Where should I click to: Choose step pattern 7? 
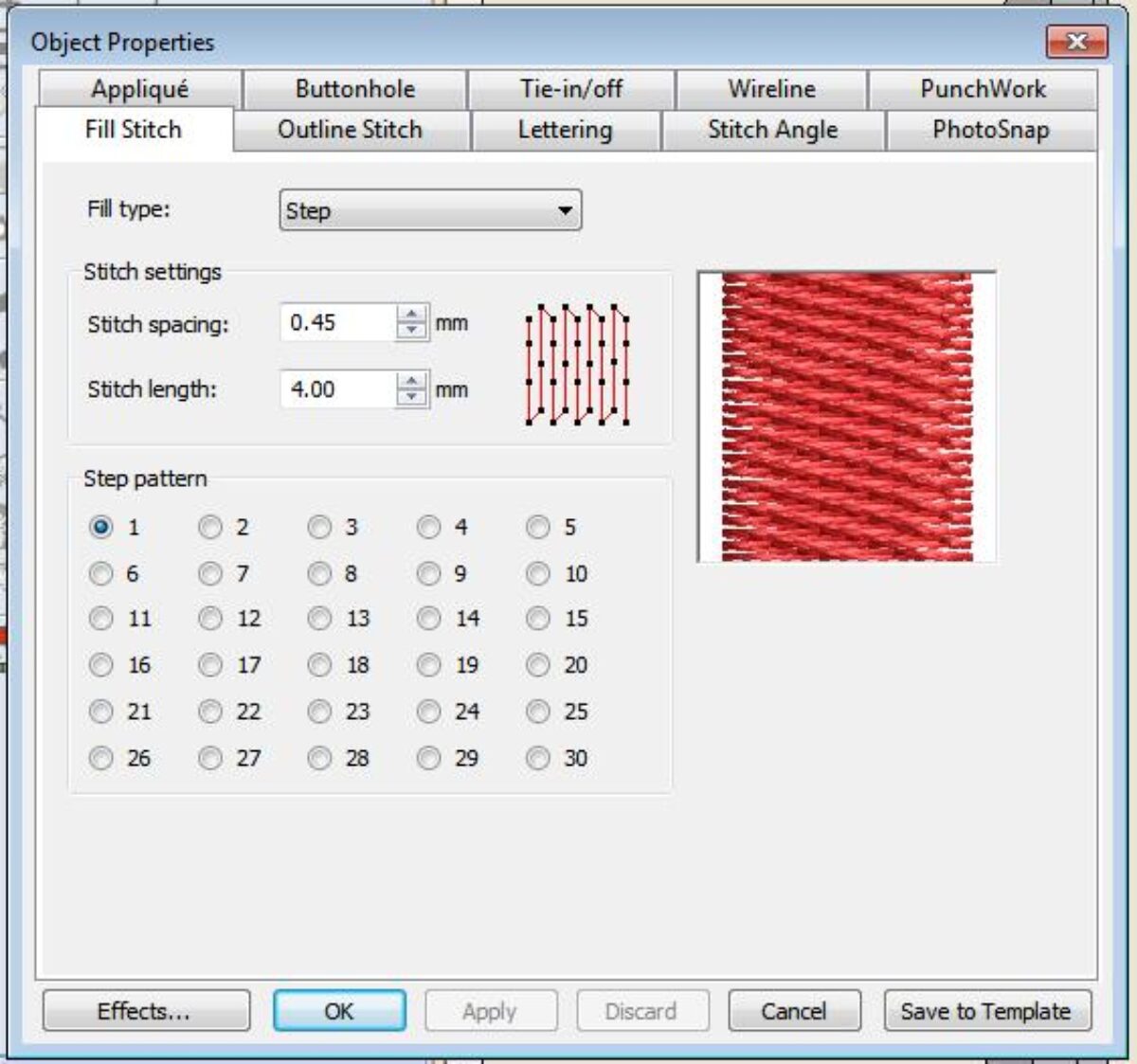(210, 573)
